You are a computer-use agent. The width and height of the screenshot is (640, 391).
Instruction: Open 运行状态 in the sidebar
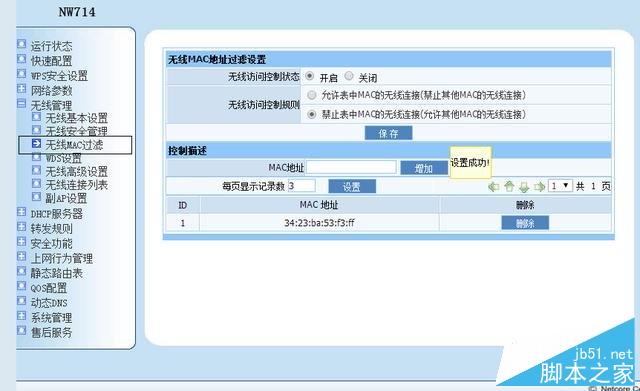[51, 46]
